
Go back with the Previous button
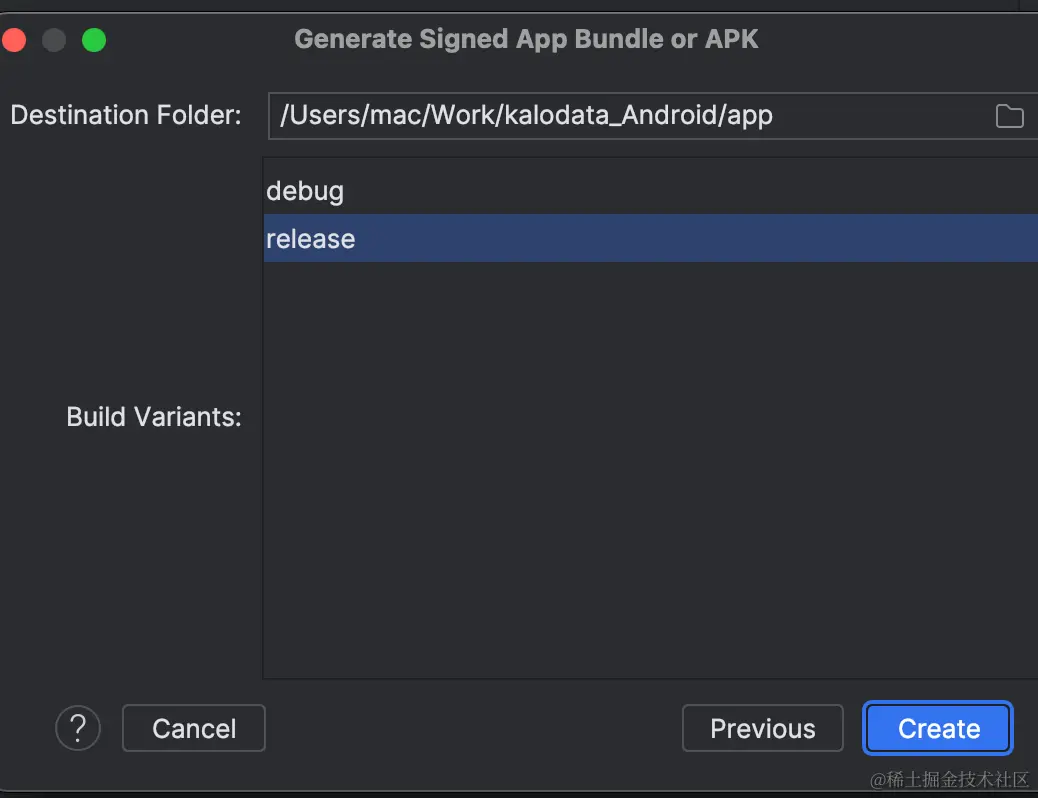pos(763,728)
